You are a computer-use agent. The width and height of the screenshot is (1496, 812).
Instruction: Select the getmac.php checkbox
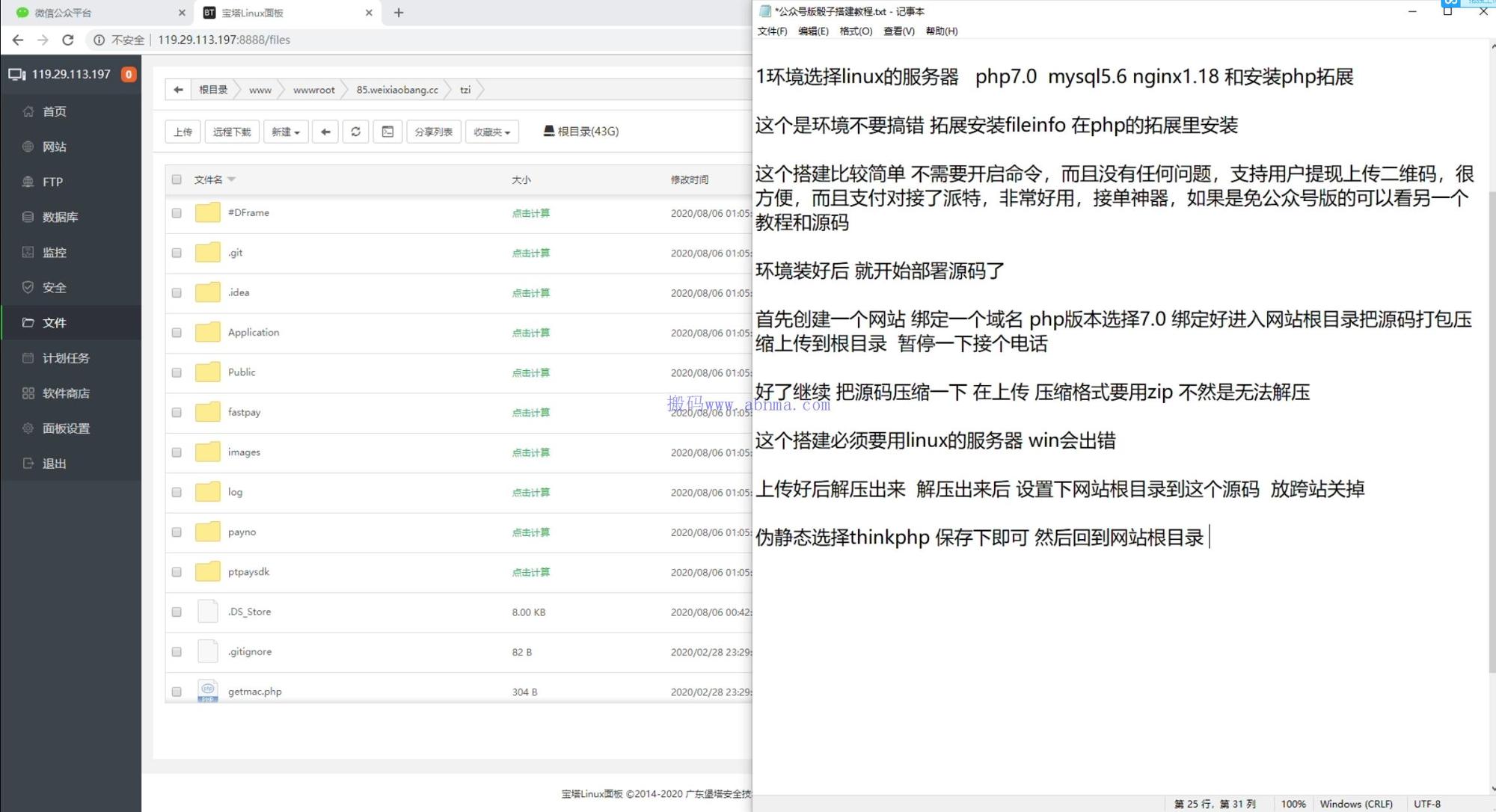click(x=177, y=692)
